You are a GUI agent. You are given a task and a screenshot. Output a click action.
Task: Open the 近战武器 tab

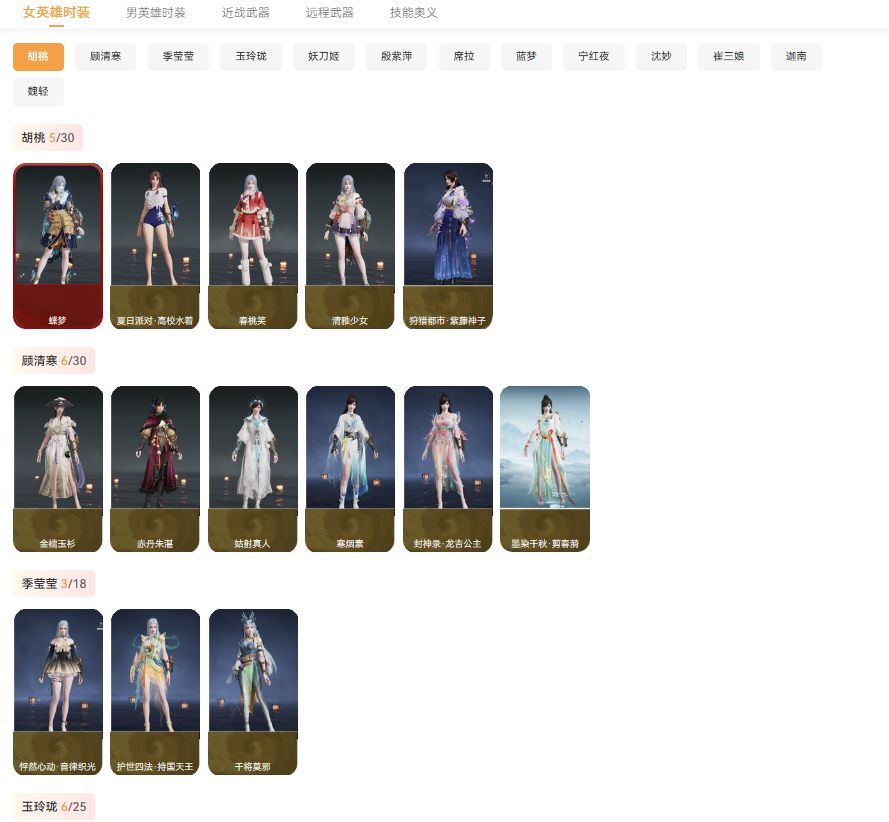coord(245,13)
